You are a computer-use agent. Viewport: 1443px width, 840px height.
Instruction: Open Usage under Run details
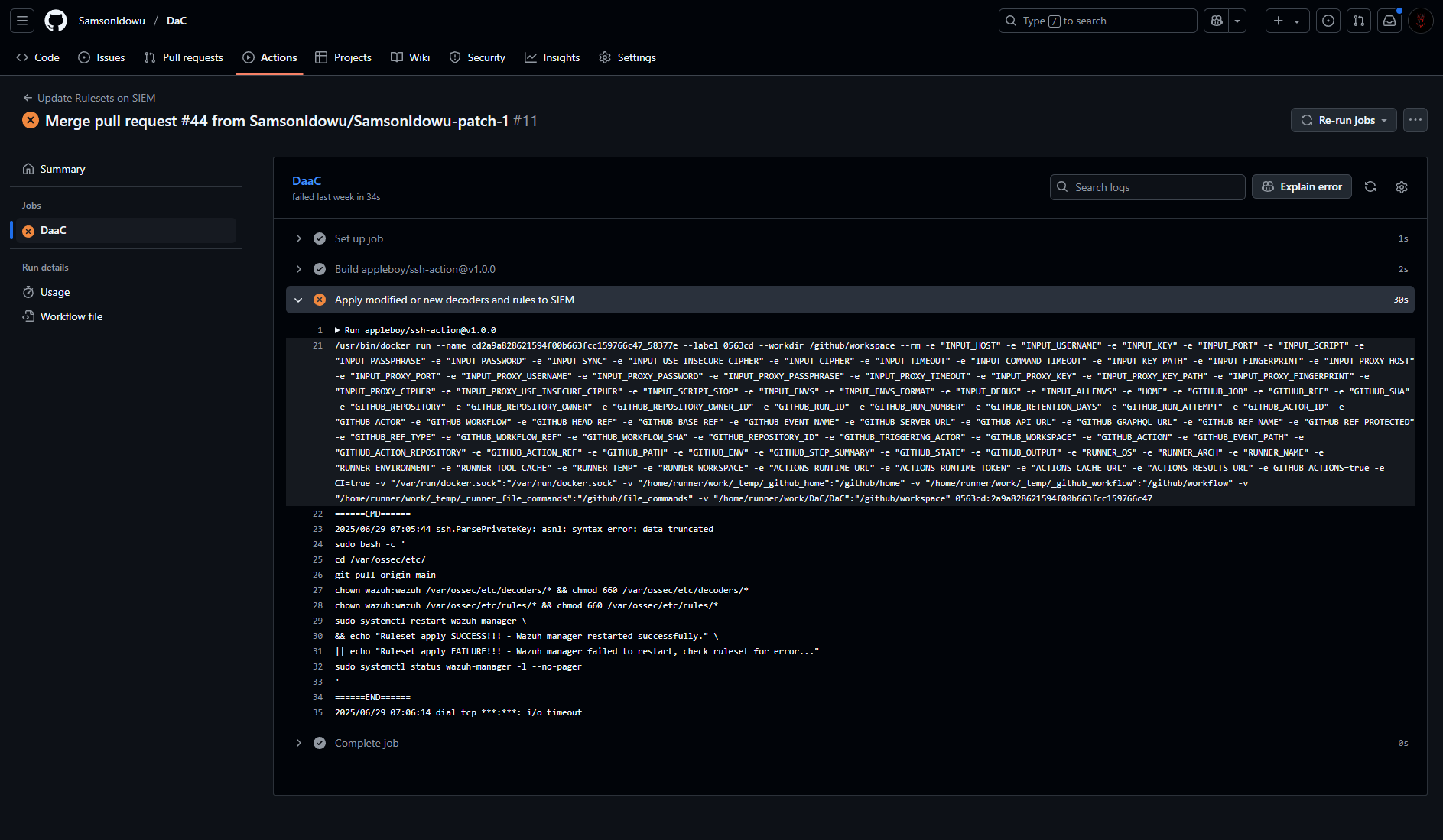pos(126,292)
